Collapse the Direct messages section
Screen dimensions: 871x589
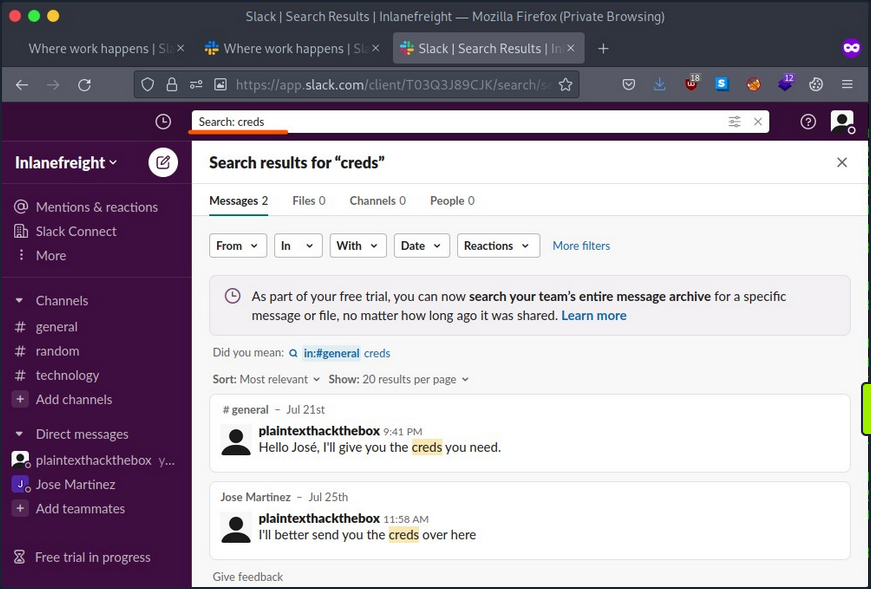click(x=19, y=434)
